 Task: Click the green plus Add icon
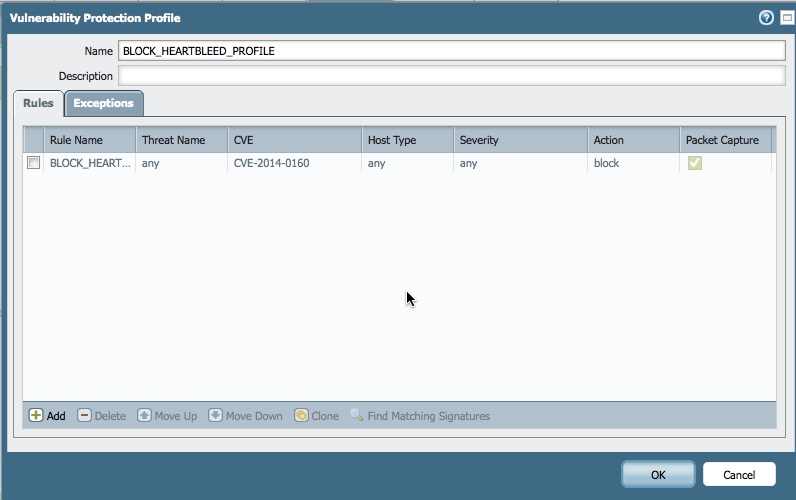36,416
